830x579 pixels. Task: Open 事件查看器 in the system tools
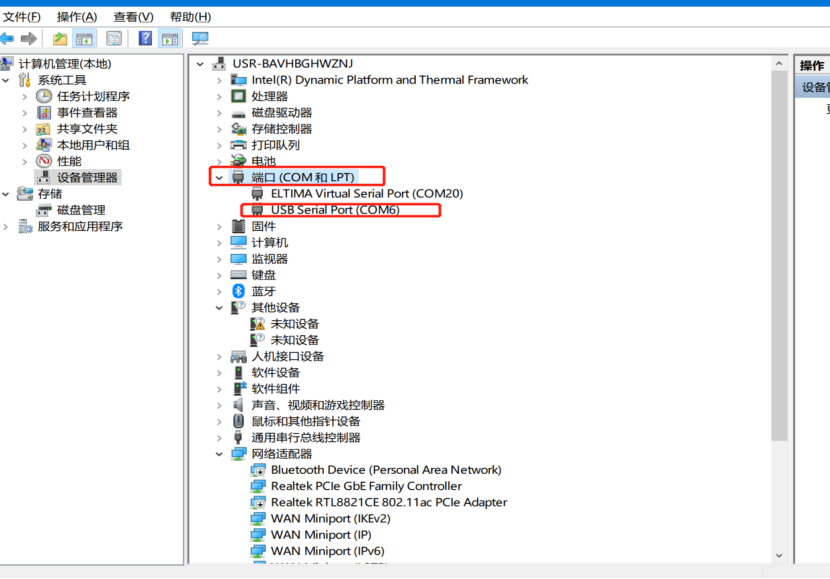[x=86, y=113]
